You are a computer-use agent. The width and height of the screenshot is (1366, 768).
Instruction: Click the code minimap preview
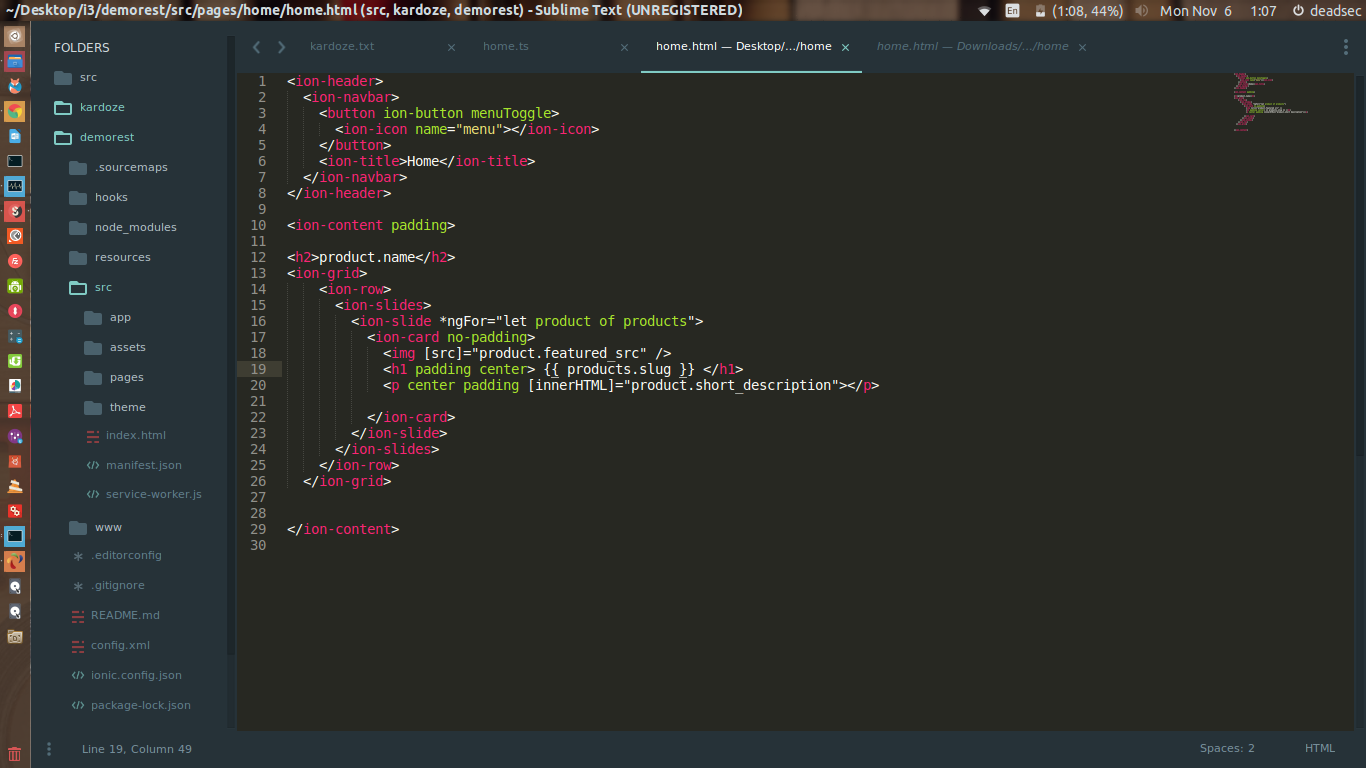(1271, 102)
